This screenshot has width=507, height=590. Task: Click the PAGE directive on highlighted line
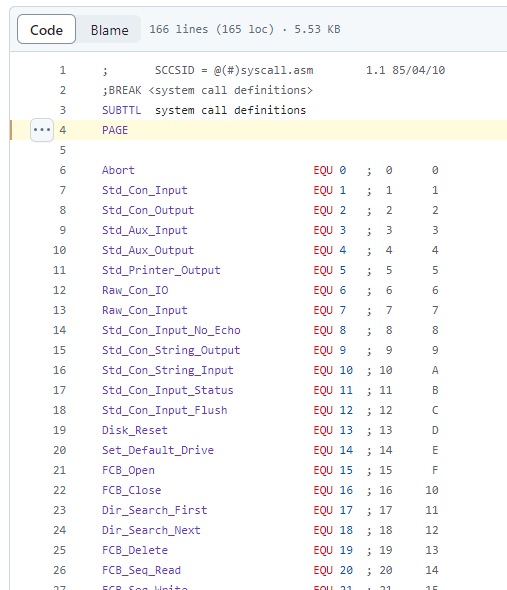115,130
